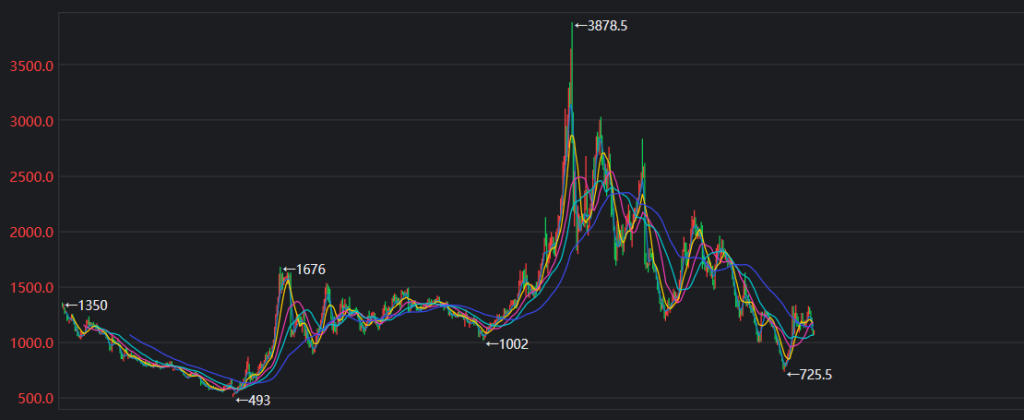
Task: Click the 3000.0 y-axis label
Action: pyautogui.click(x=30, y=121)
